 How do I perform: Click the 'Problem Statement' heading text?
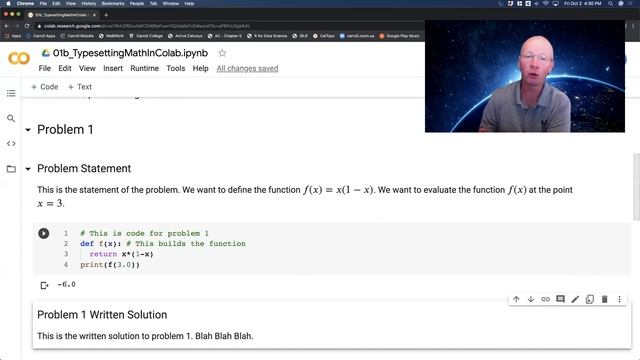coord(84,169)
